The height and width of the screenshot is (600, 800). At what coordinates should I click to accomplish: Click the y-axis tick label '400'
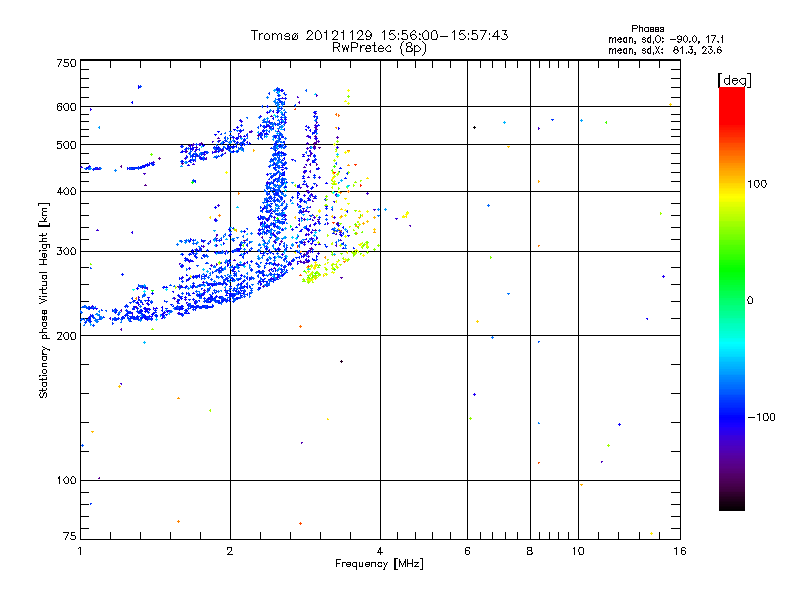coord(66,191)
